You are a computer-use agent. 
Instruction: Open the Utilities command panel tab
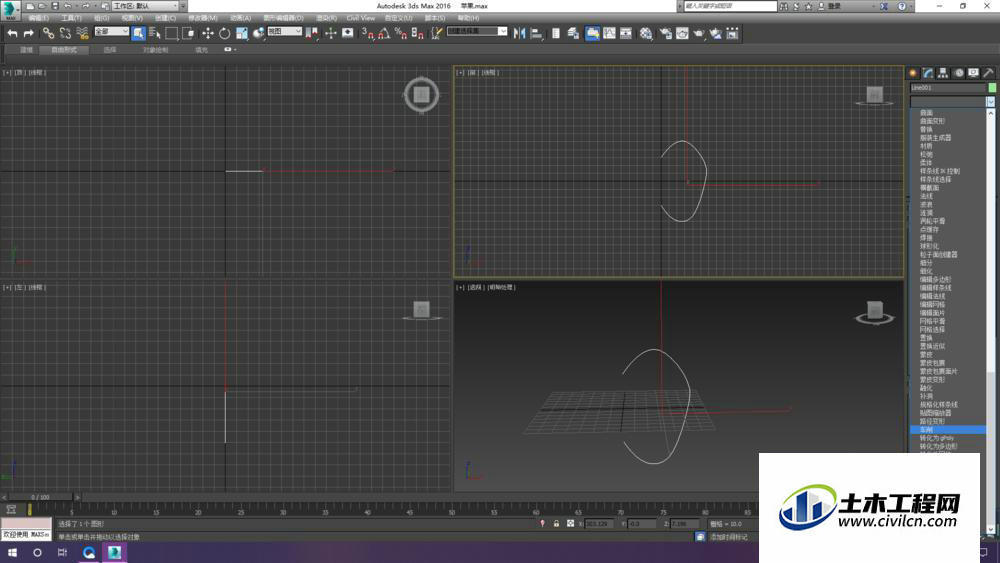pyautogui.click(x=989, y=73)
